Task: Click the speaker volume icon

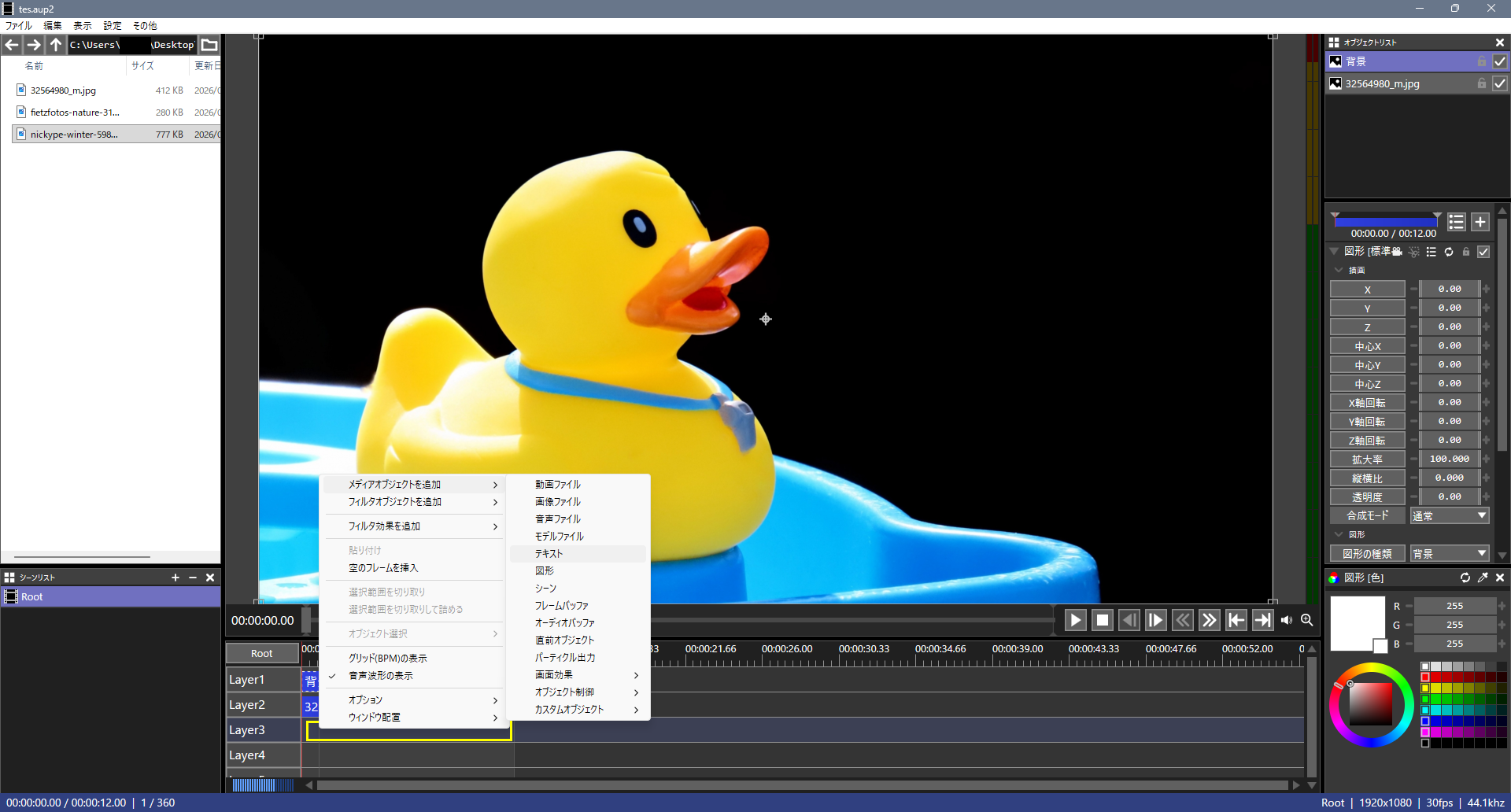Action: 1287,620
